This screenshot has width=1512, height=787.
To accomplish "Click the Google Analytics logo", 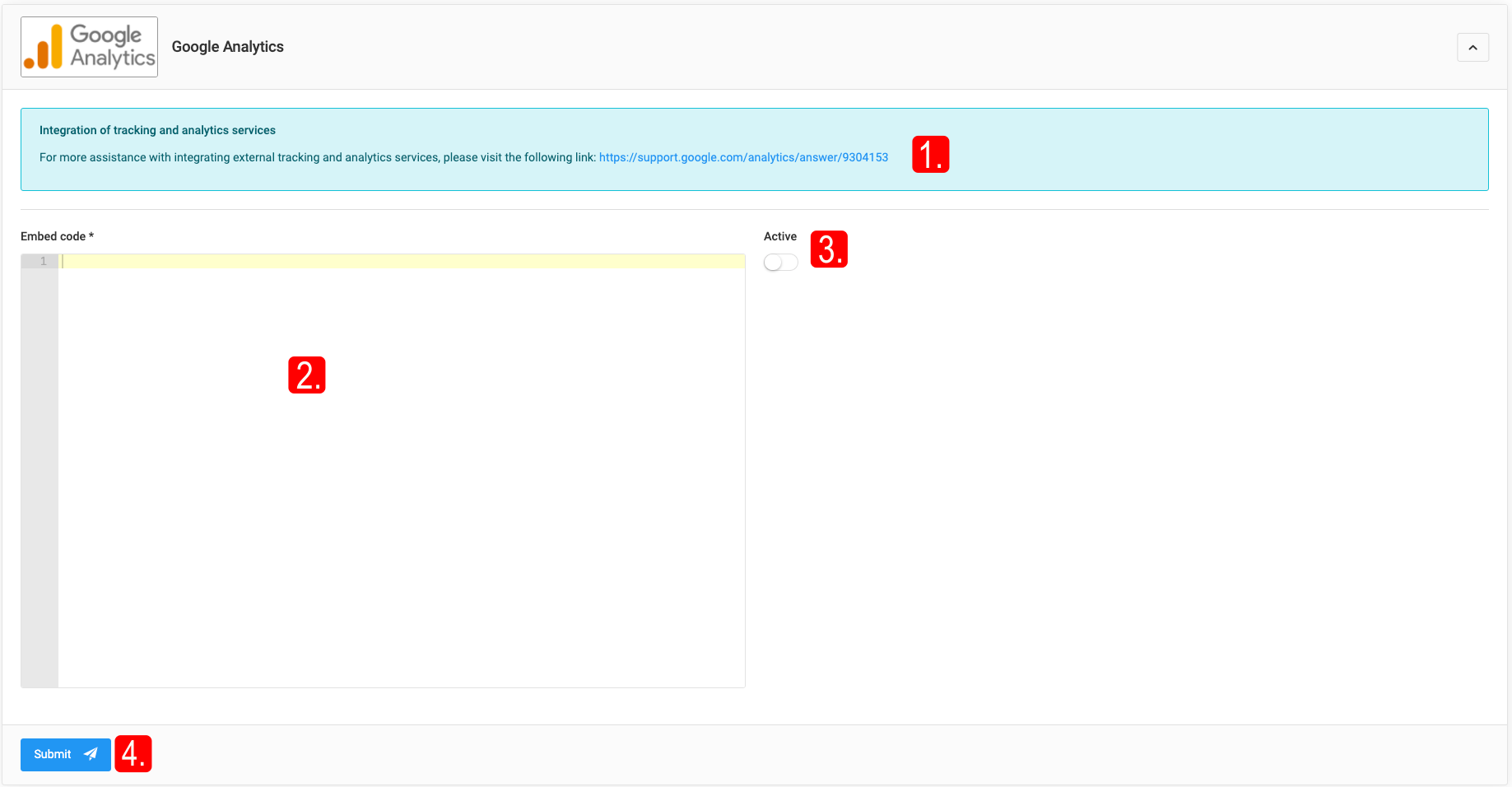I will pos(88,46).
